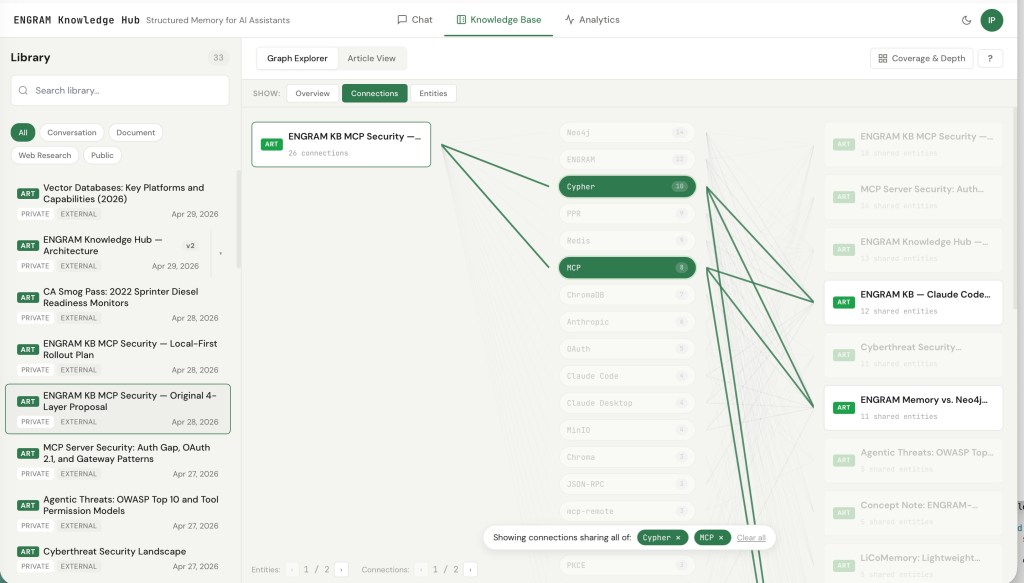
Task: Toggle dark mode moon icon
Action: pyautogui.click(x=966, y=20)
